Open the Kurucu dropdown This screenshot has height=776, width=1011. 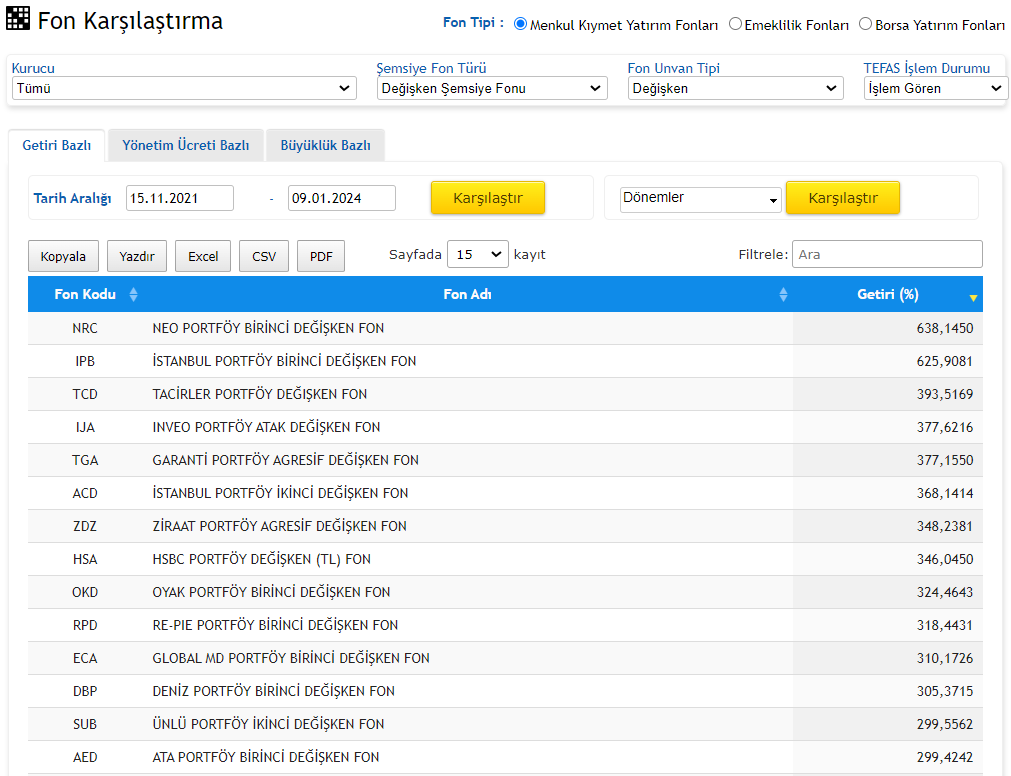(x=184, y=88)
